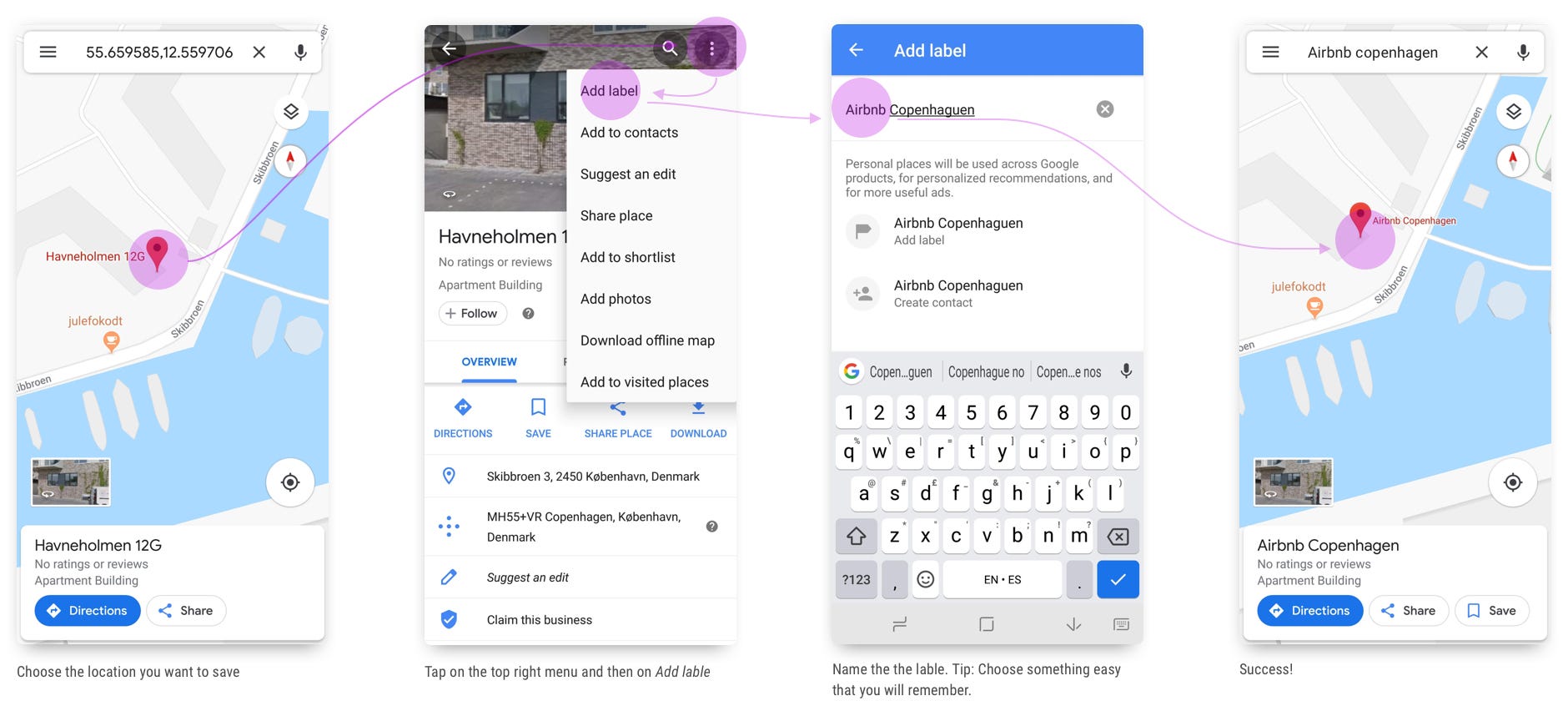Tap microphone in coordinates search bar
Image resolution: width=1568 pixels, height=701 pixels.
pyautogui.click(x=300, y=53)
